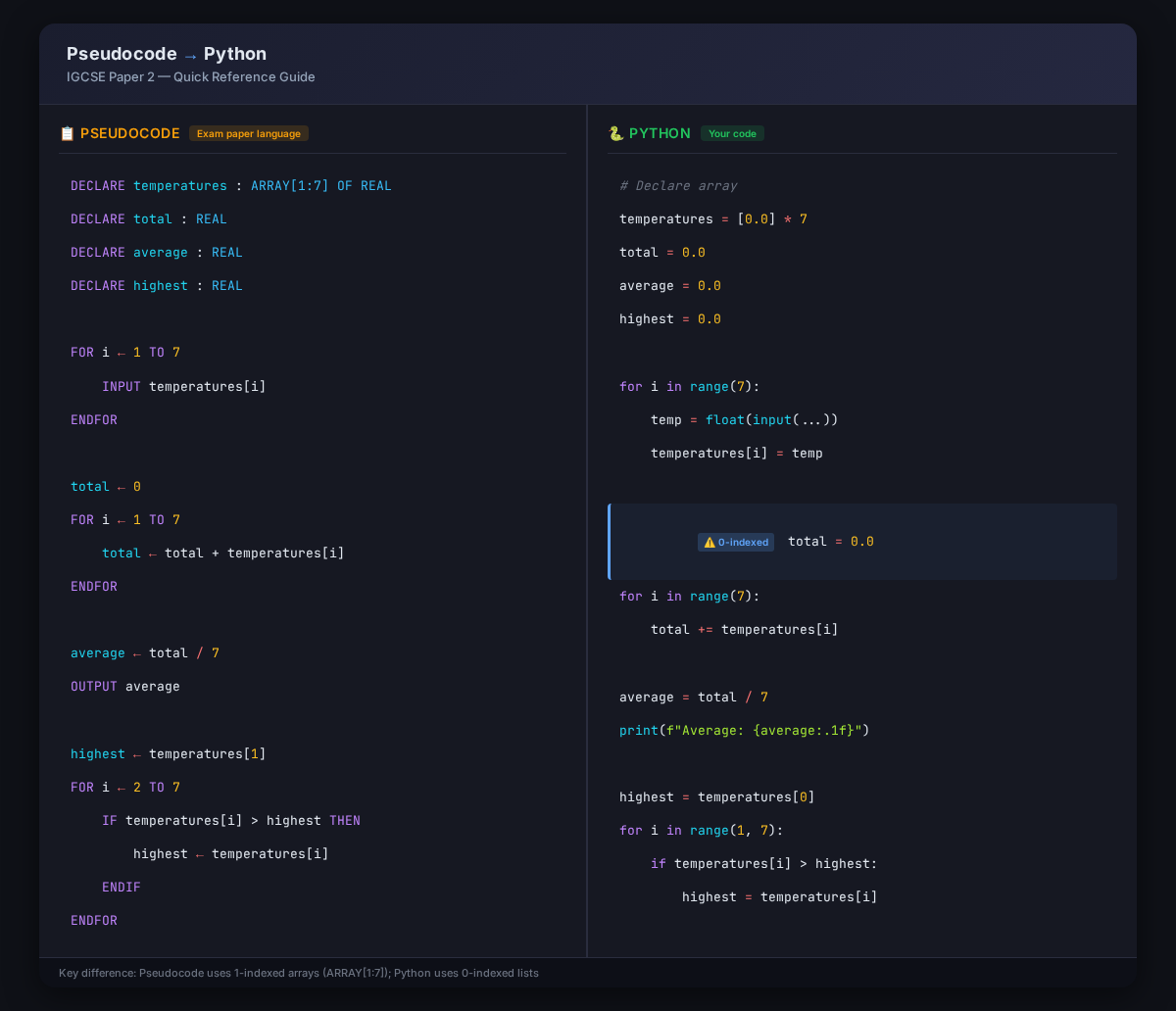Click the Python line 'temperatures[i] = temp'

tap(737, 454)
